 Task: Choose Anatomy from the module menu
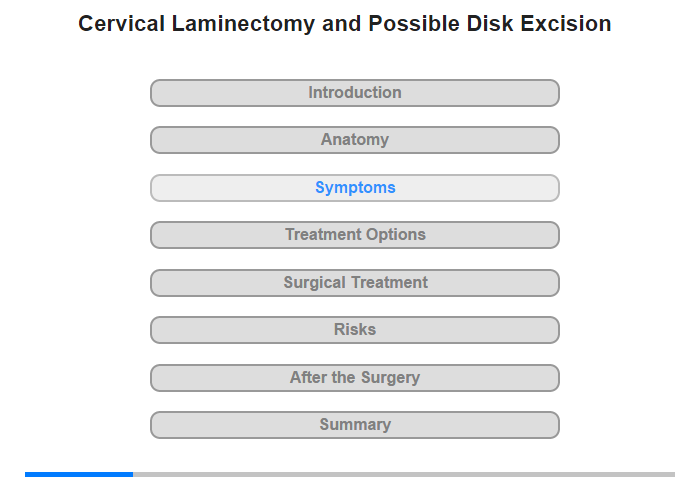(354, 140)
